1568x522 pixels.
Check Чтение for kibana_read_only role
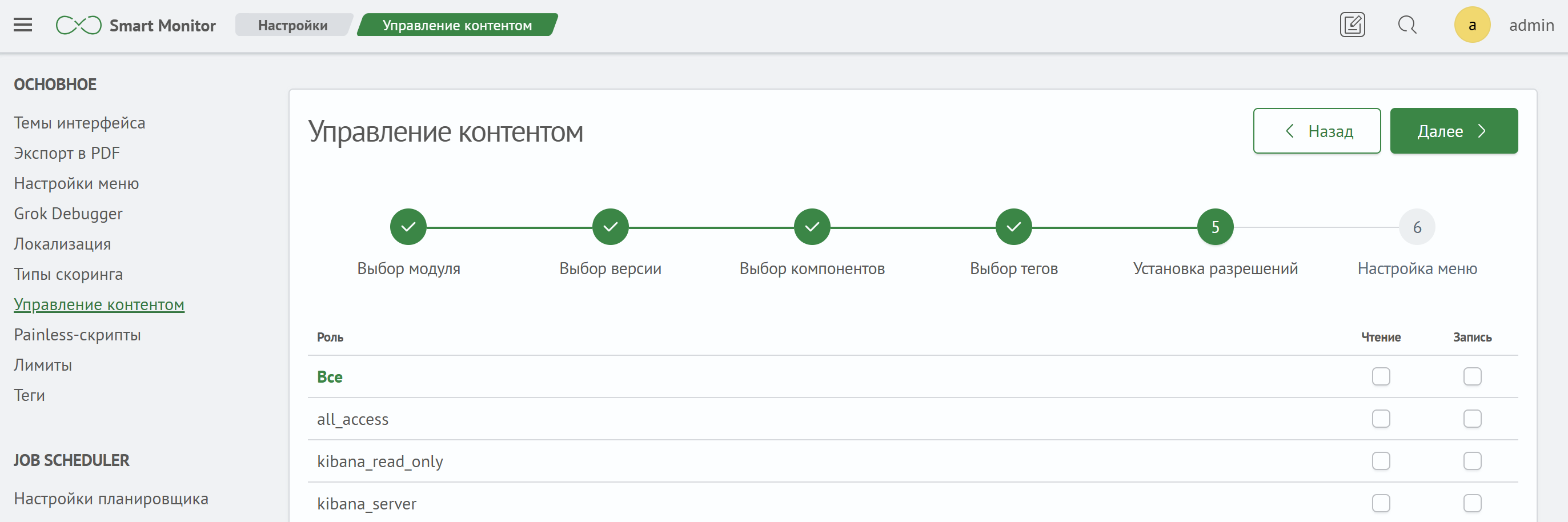(x=1381, y=461)
